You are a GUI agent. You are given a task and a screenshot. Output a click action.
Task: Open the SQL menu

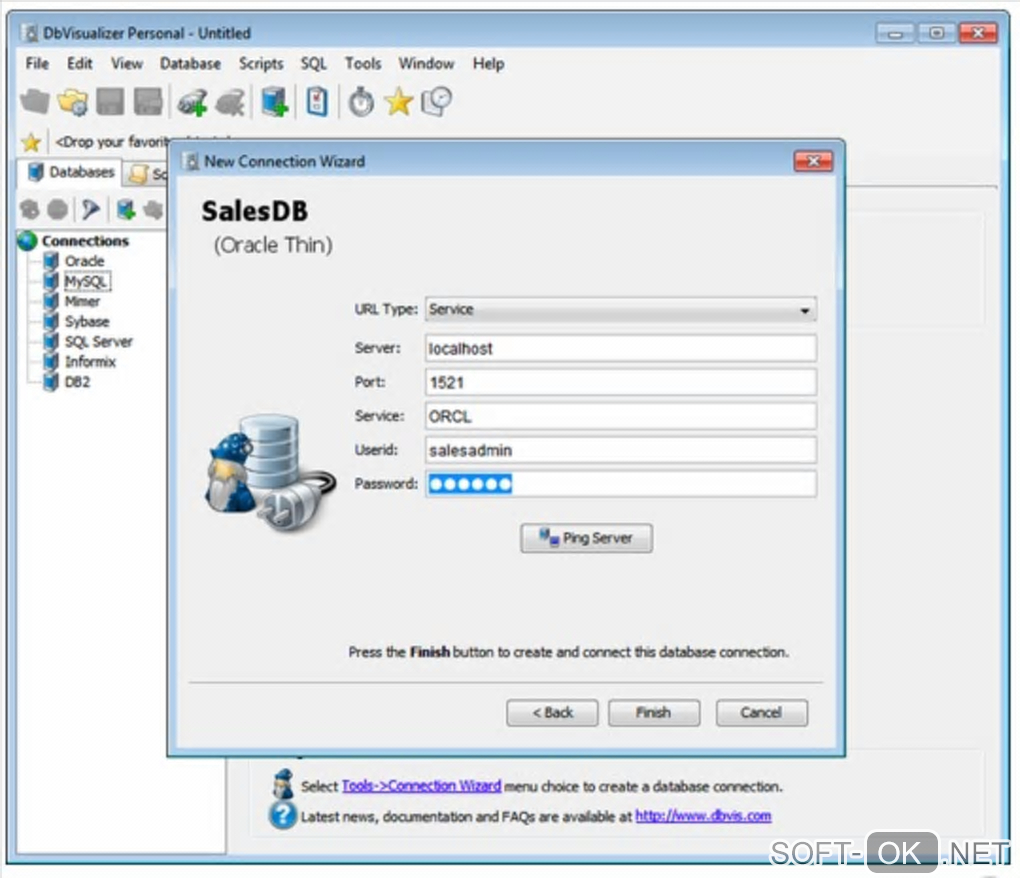314,64
